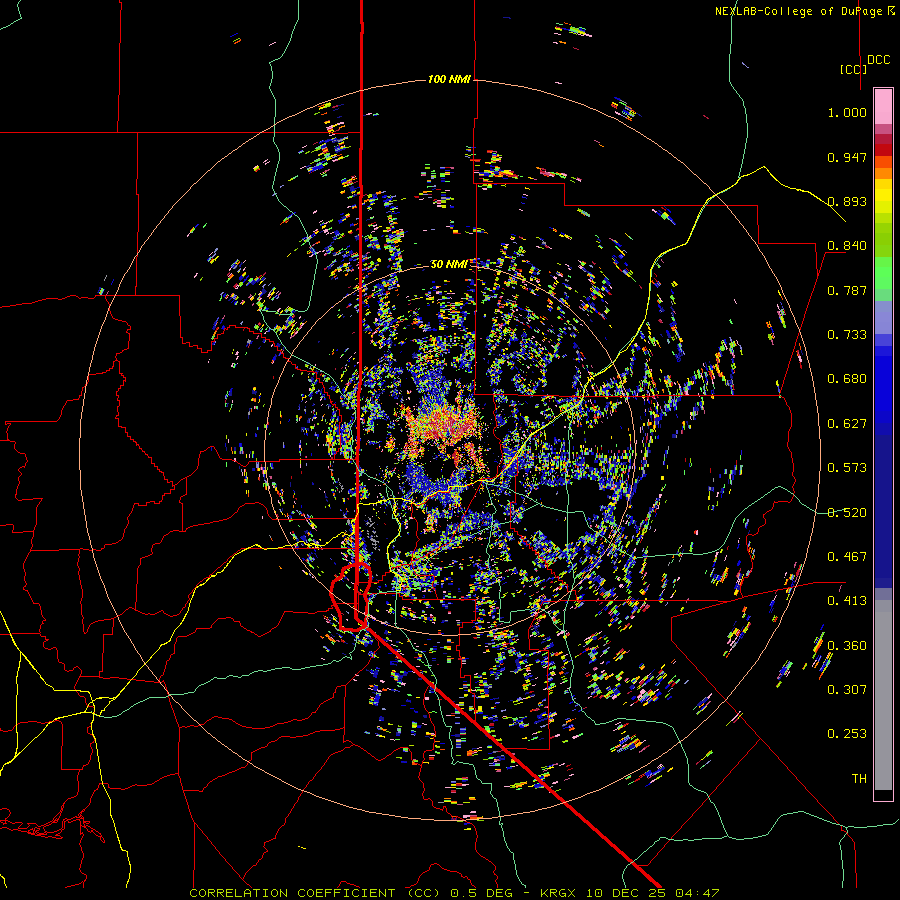Click the 50 NMI range ring label

[x=449, y=264]
